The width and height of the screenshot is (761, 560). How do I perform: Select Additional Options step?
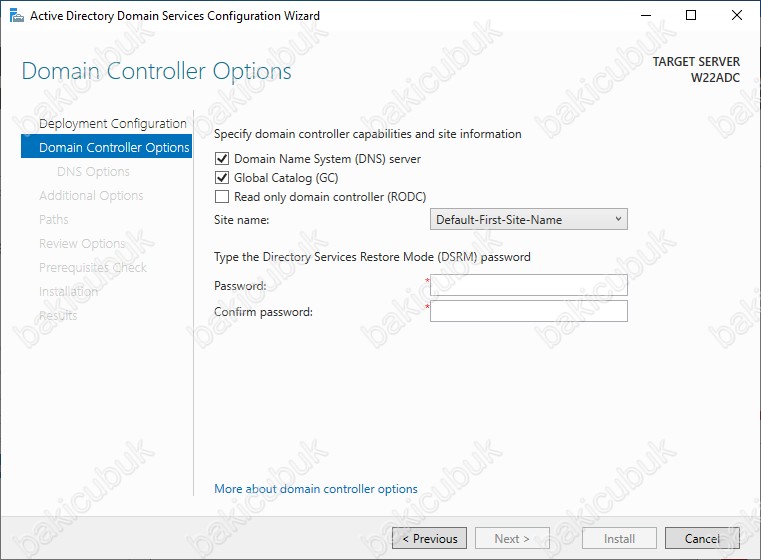click(x=91, y=196)
